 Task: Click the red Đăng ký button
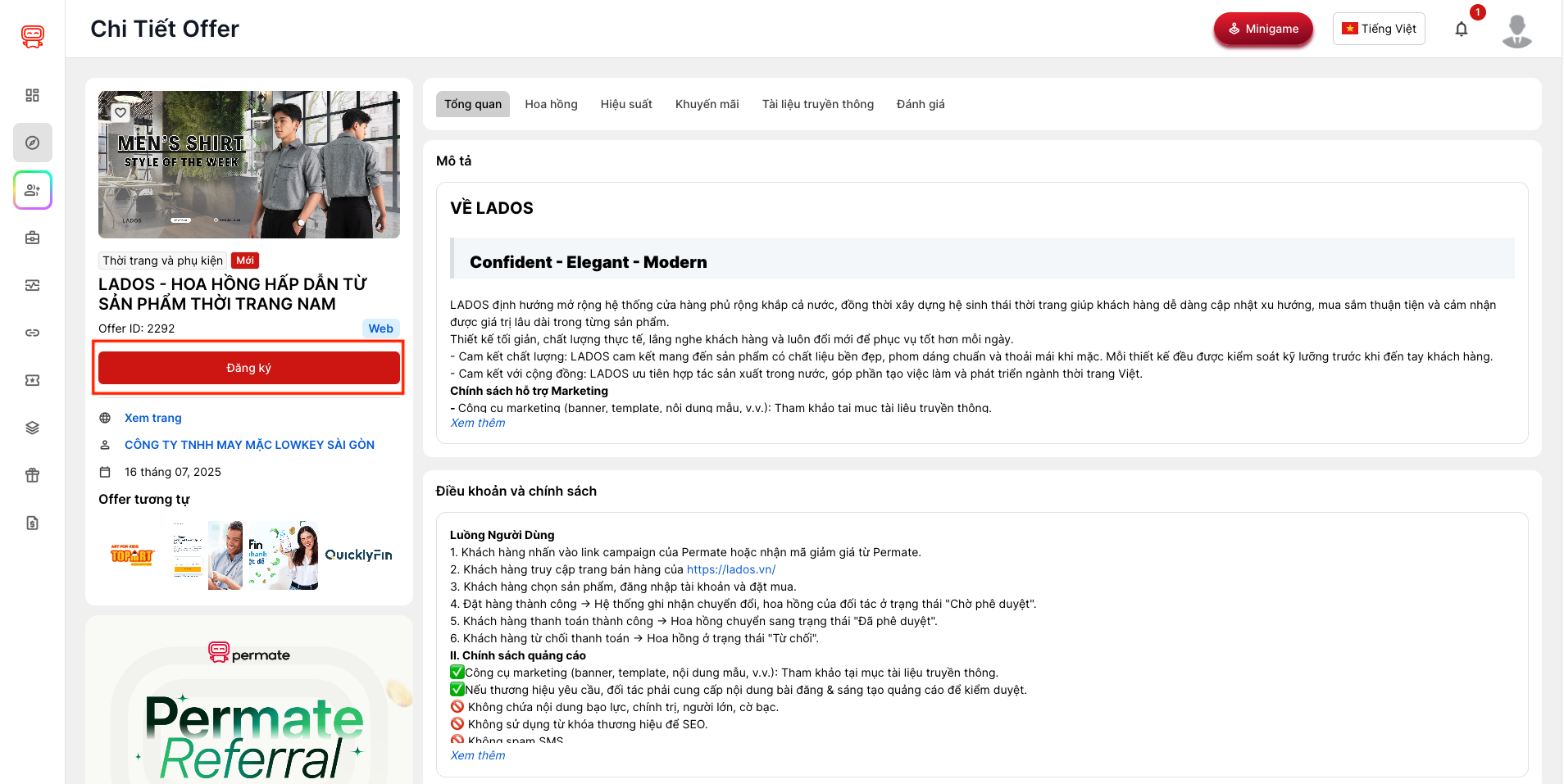click(x=249, y=368)
